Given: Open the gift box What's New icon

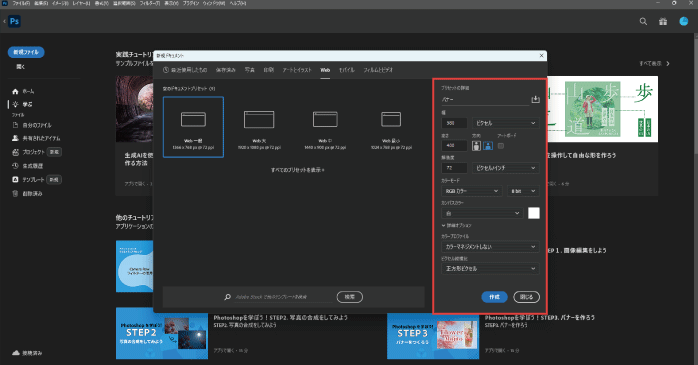Looking at the screenshot, I should [x=663, y=21].
